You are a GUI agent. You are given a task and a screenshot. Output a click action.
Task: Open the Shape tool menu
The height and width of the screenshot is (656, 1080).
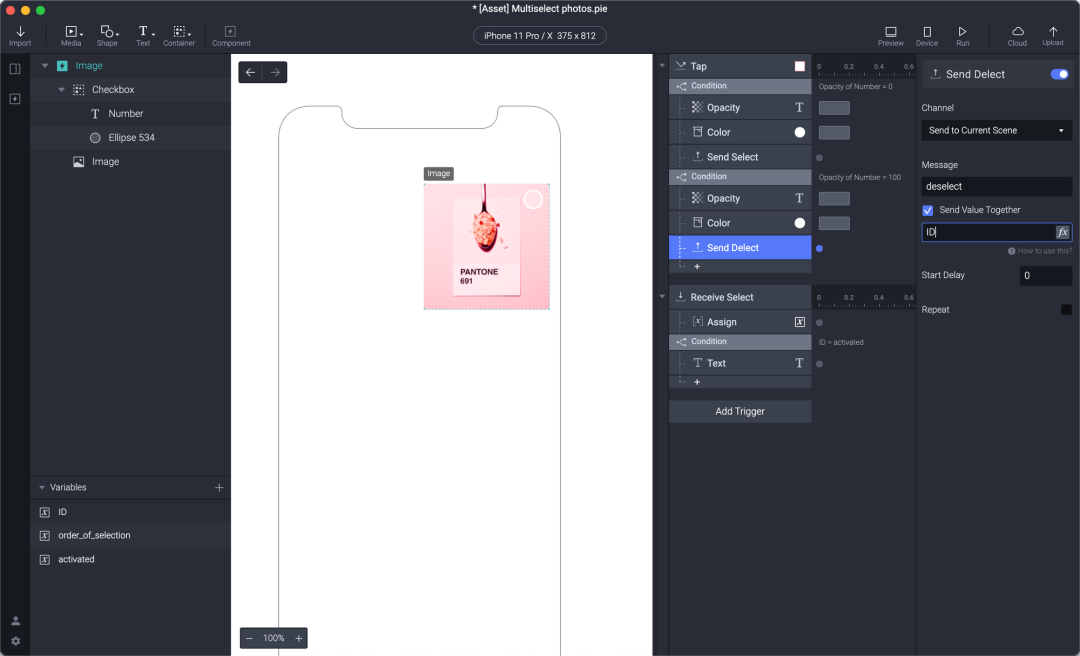[107, 36]
